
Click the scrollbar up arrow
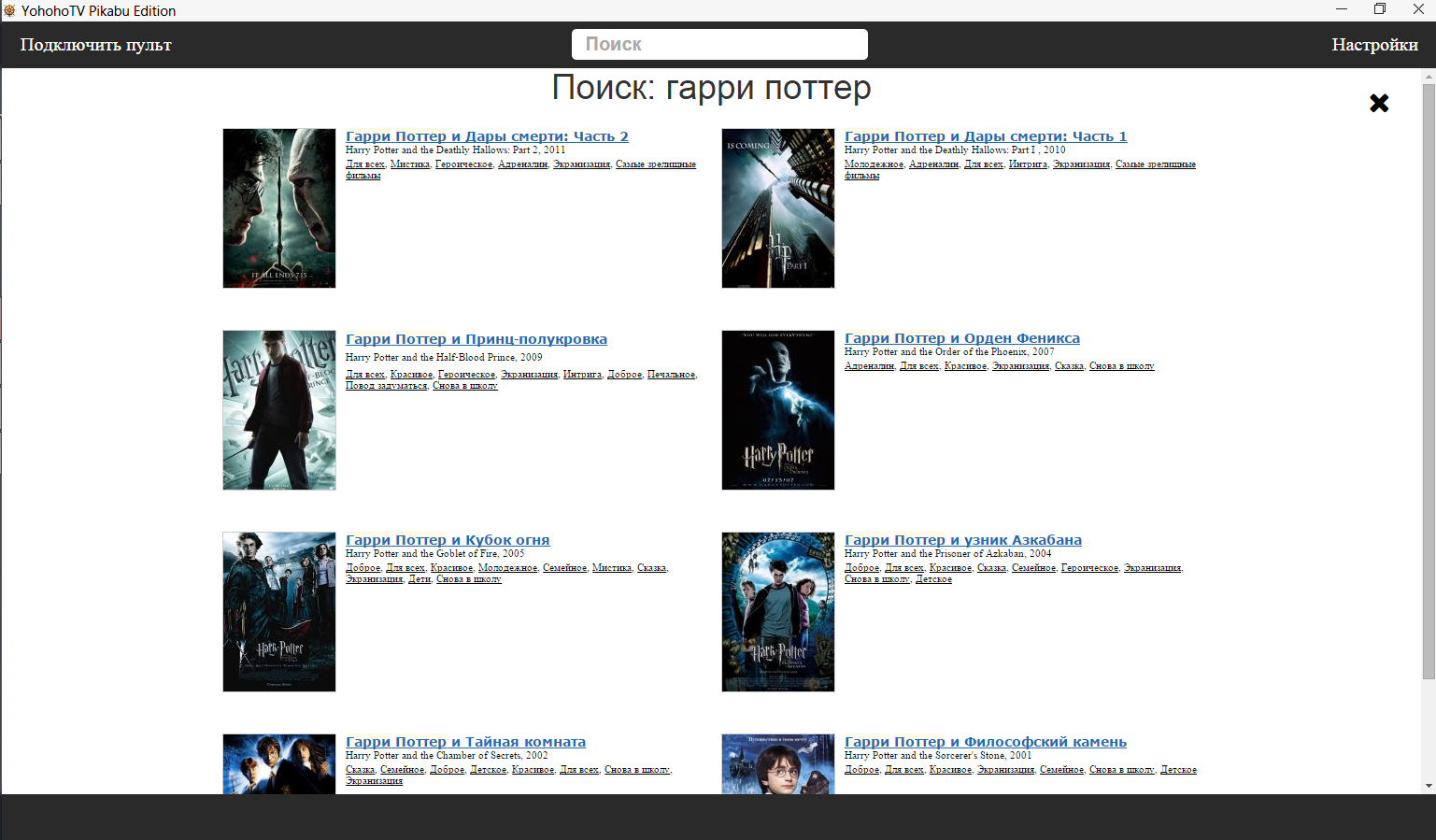pyautogui.click(x=1429, y=76)
